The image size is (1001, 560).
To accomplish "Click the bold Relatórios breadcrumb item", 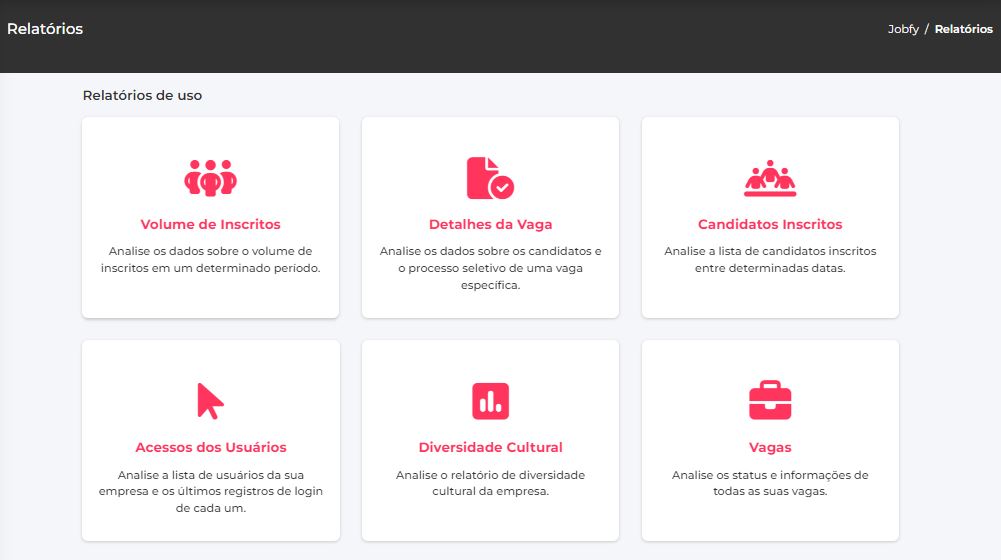I will tap(963, 30).
